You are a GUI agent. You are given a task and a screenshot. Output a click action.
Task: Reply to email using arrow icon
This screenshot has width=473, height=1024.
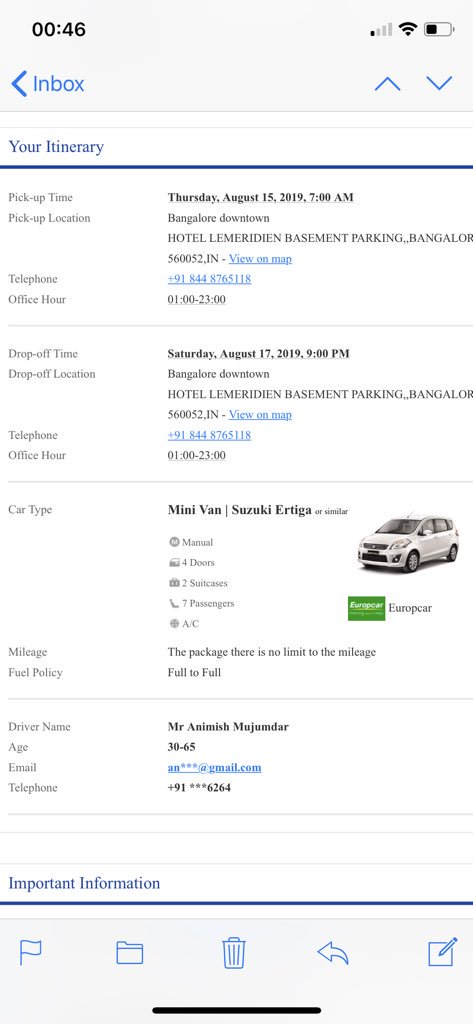pyautogui.click(x=333, y=953)
